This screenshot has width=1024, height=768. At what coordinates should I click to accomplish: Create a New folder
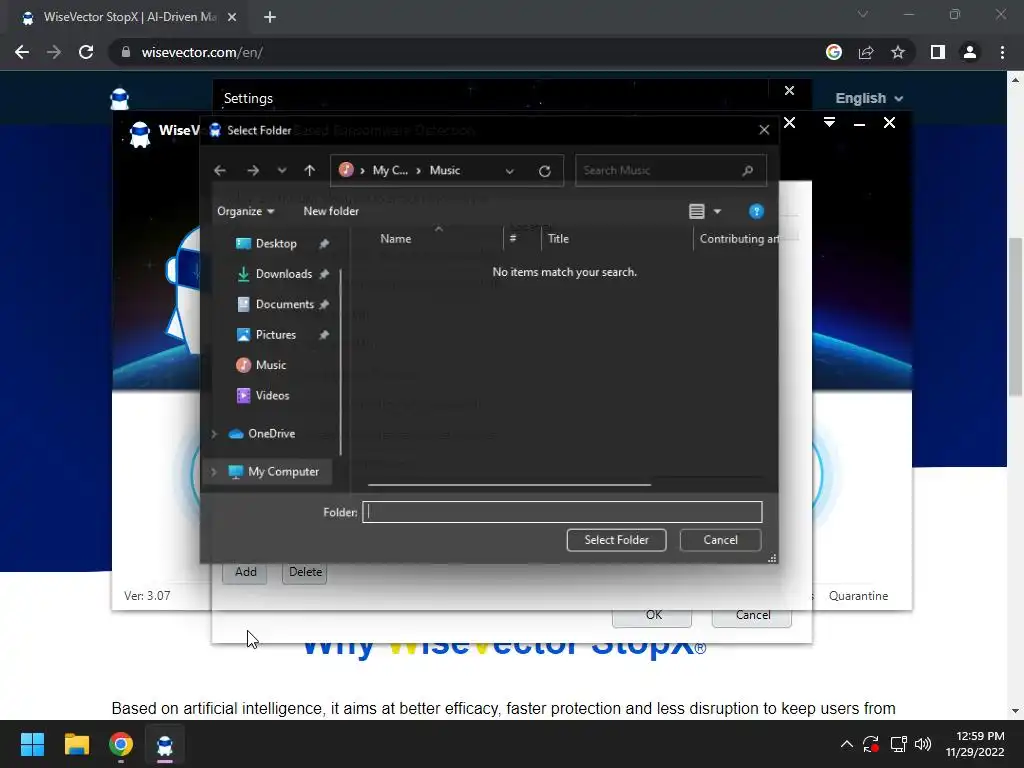[x=331, y=211]
